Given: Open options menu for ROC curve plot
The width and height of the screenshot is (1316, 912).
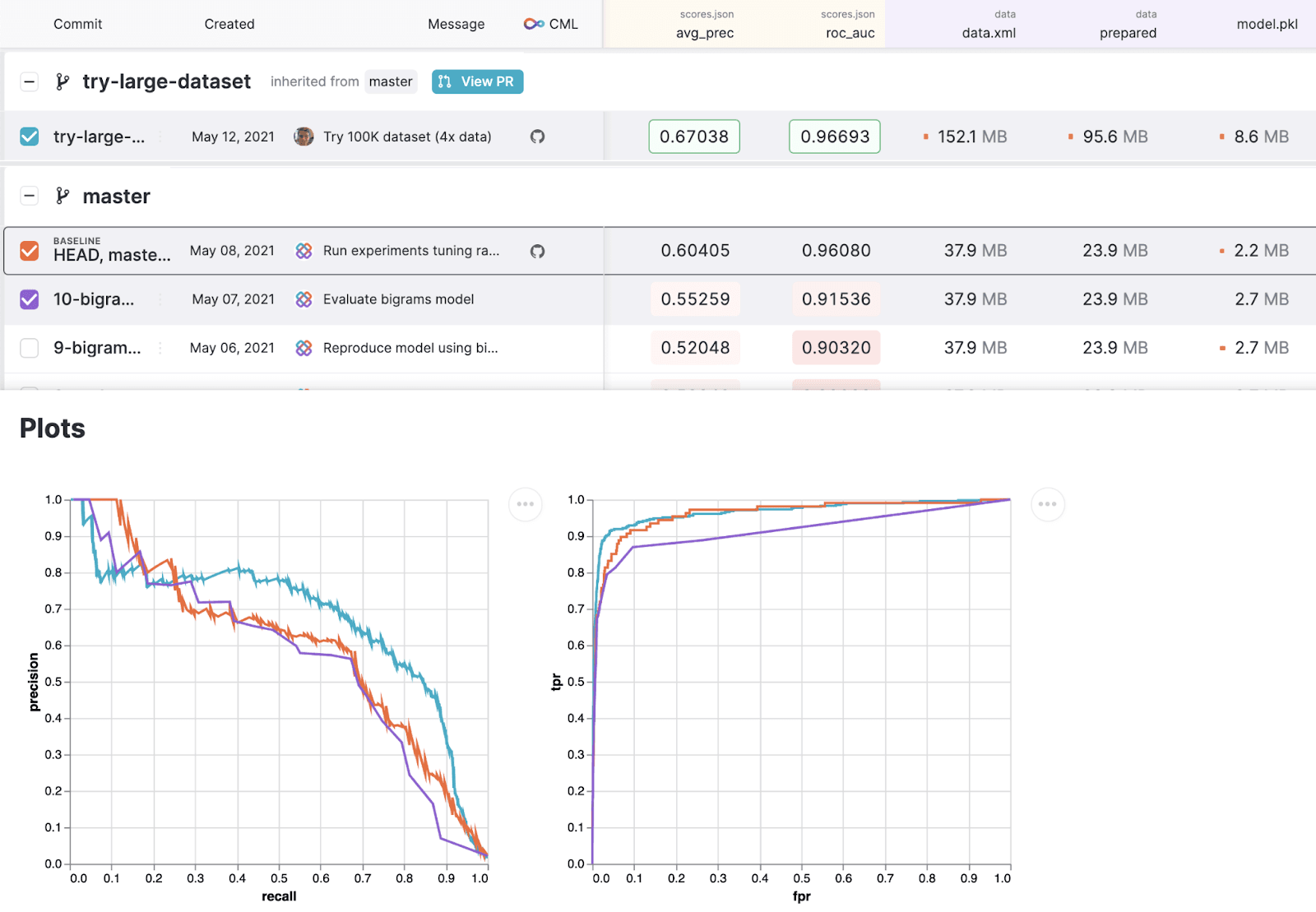Looking at the screenshot, I should pos(1047,504).
